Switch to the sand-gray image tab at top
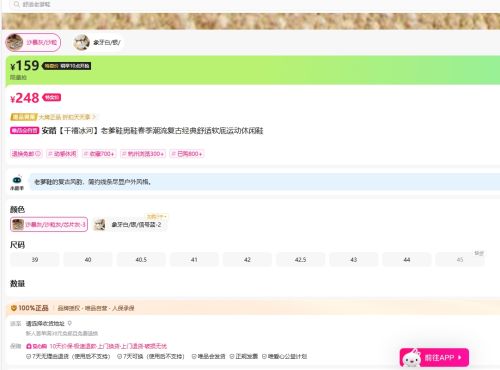 point(33,42)
